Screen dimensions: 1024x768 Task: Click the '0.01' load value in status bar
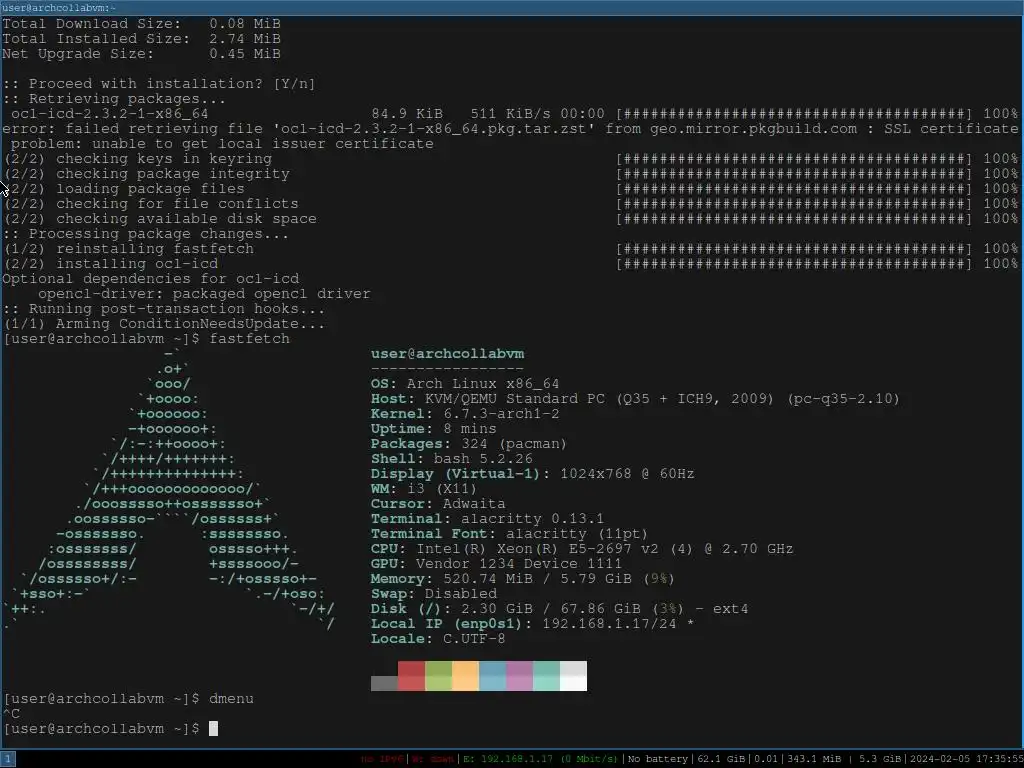click(767, 759)
